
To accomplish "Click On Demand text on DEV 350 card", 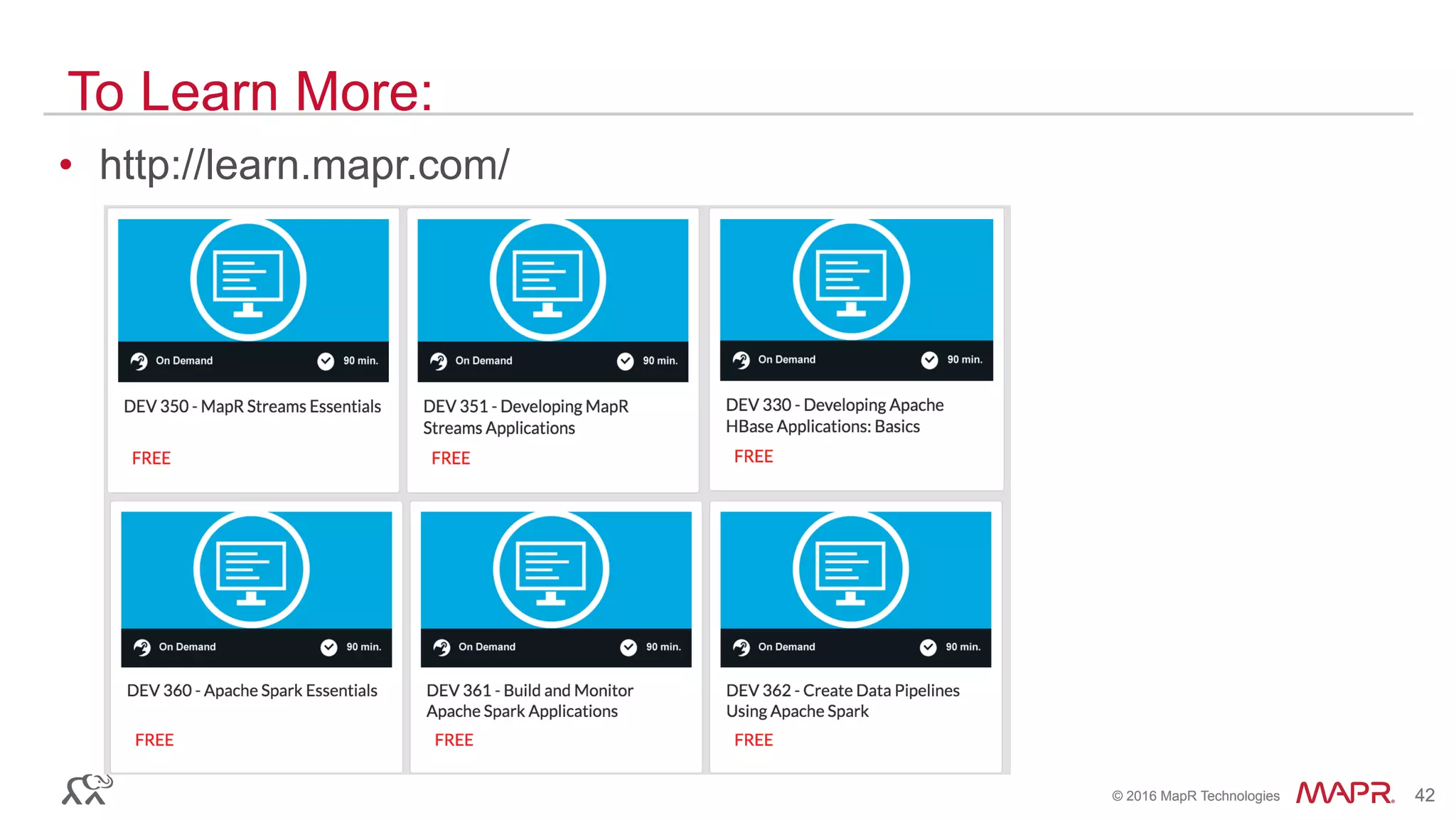I will point(184,361).
